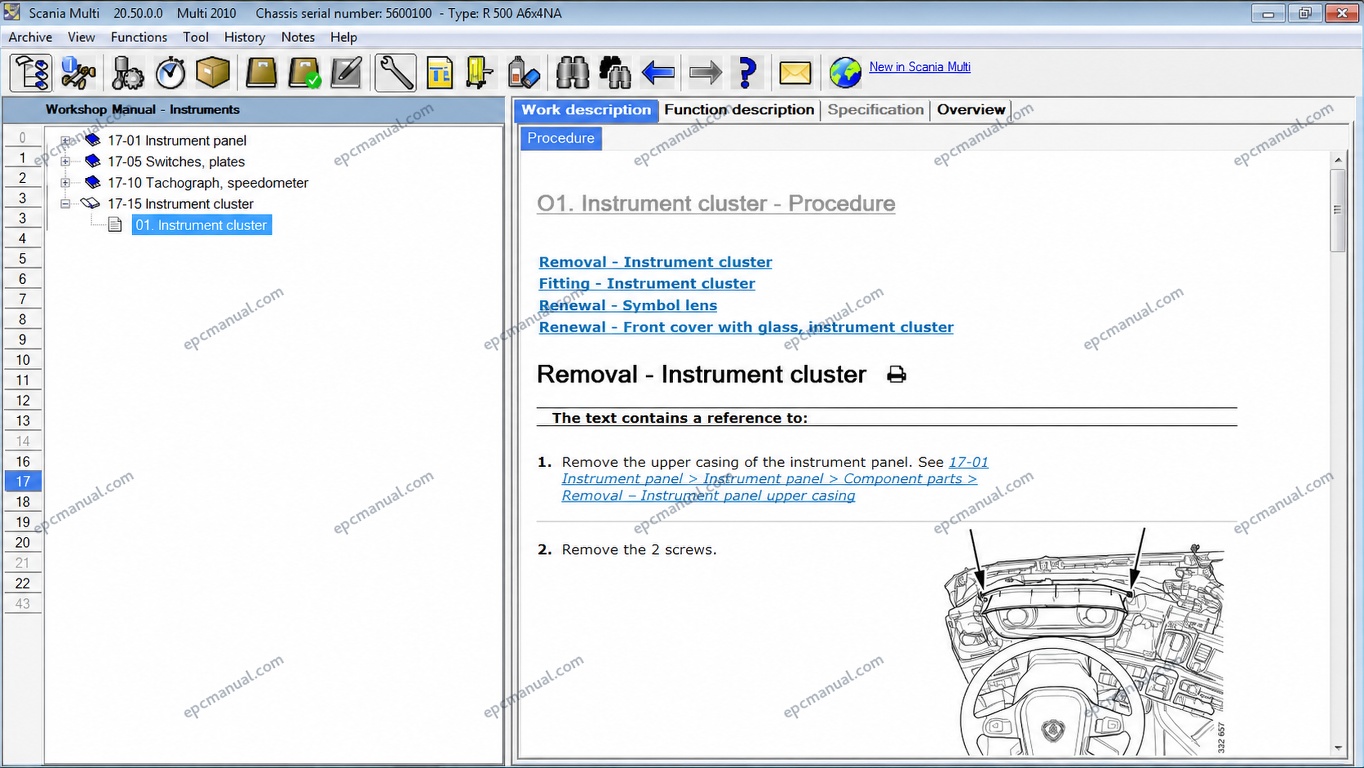Image resolution: width=1364 pixels, height=768 pixels.
Task: Click the content pane scroll-up arrow
Action: coord(1338,160)
